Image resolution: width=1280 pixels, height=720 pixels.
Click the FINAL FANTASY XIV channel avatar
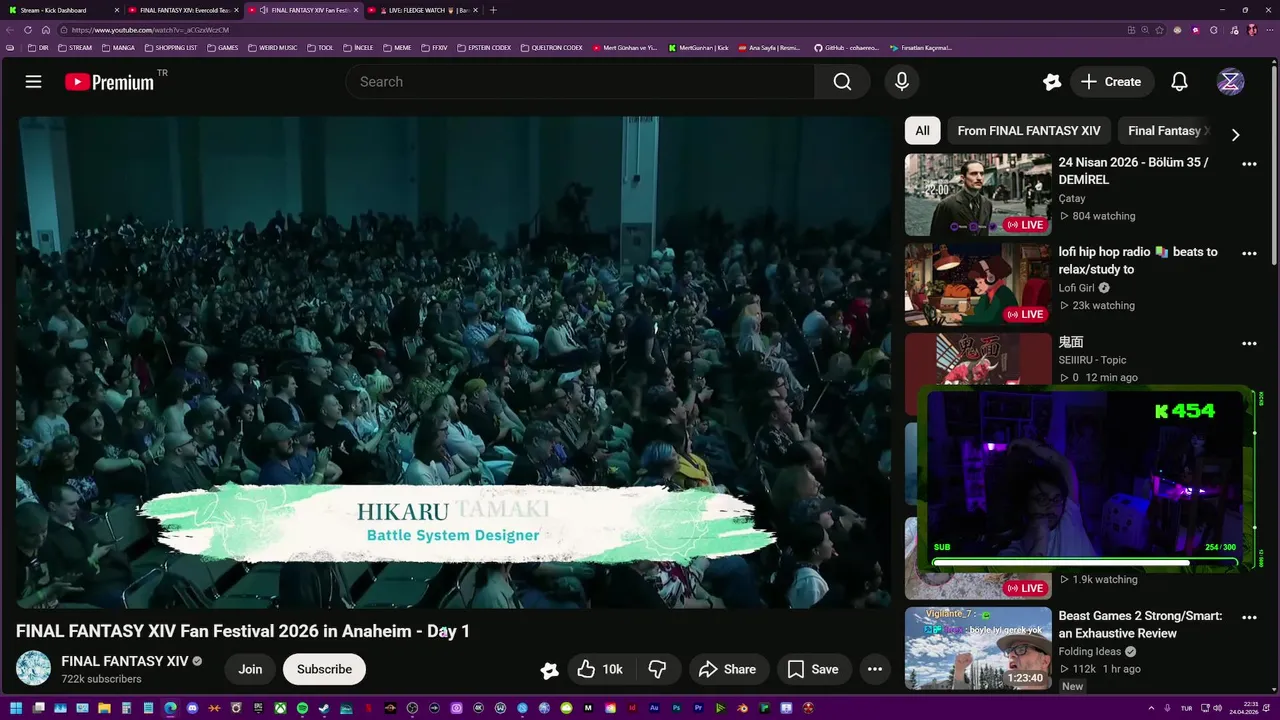(33, 669)
